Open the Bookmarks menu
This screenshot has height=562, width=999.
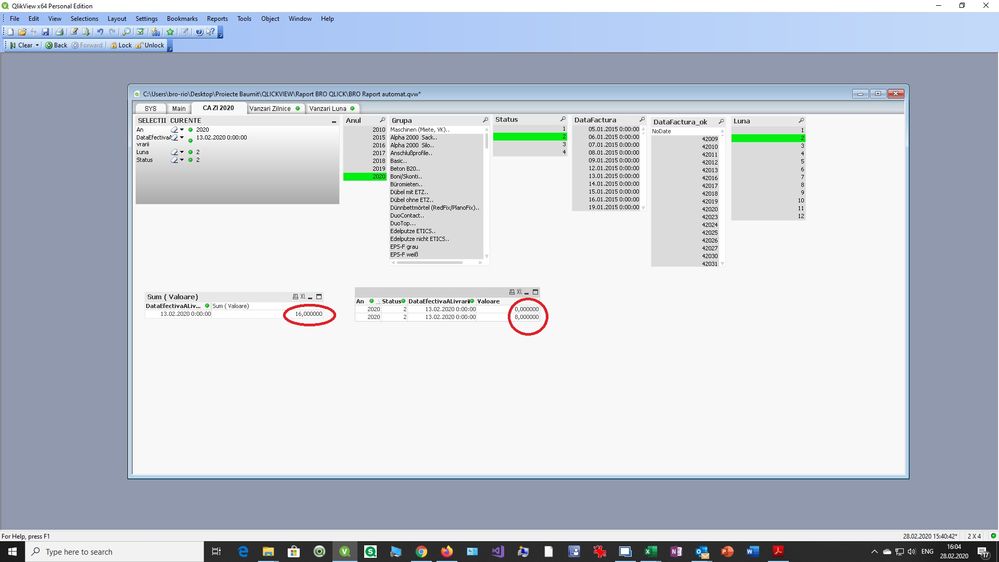(x=182, y=18)
